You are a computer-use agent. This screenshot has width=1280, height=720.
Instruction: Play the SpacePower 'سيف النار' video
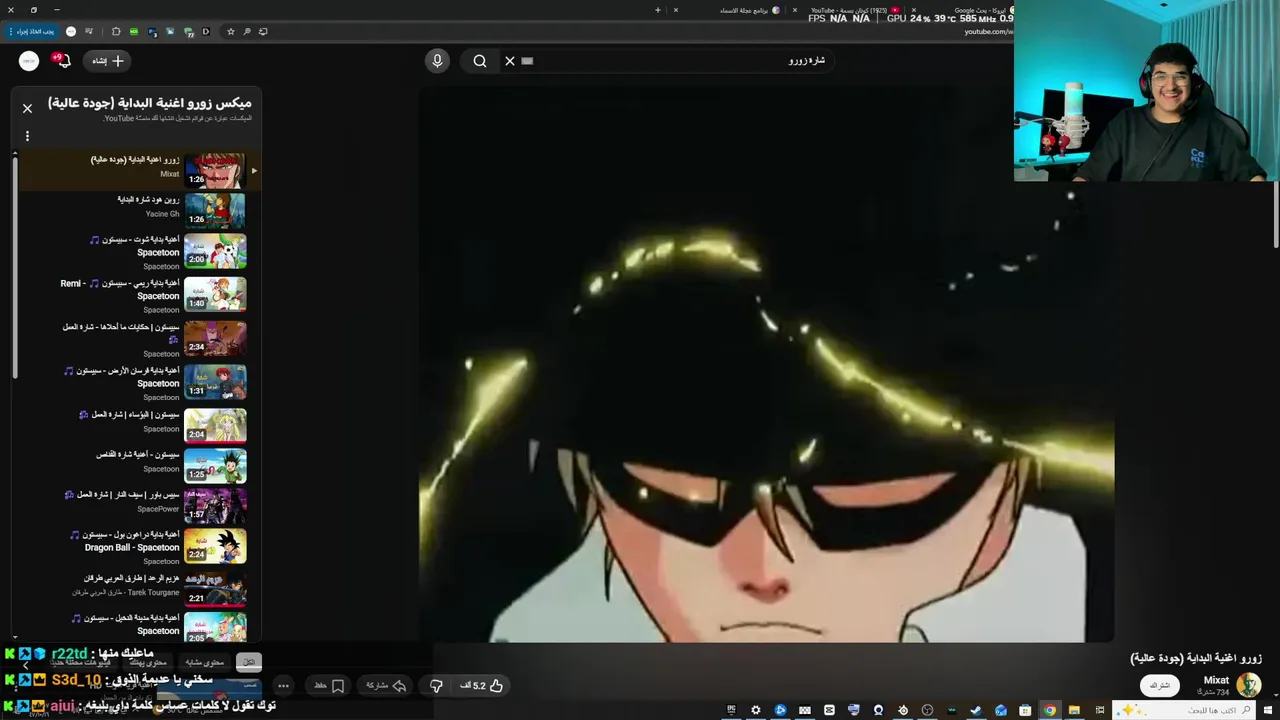215,506
